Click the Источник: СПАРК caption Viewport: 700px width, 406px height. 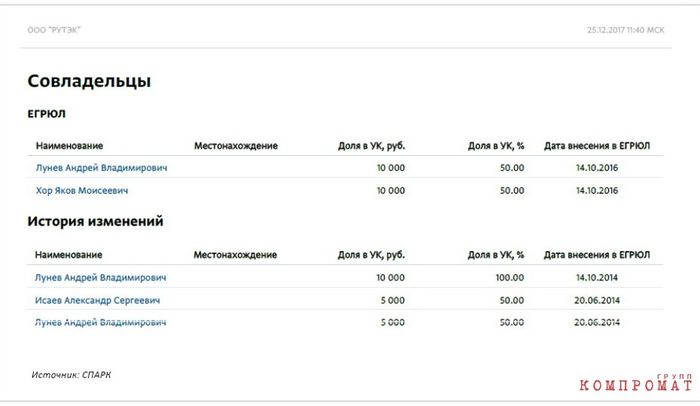(x=71, y=375)
